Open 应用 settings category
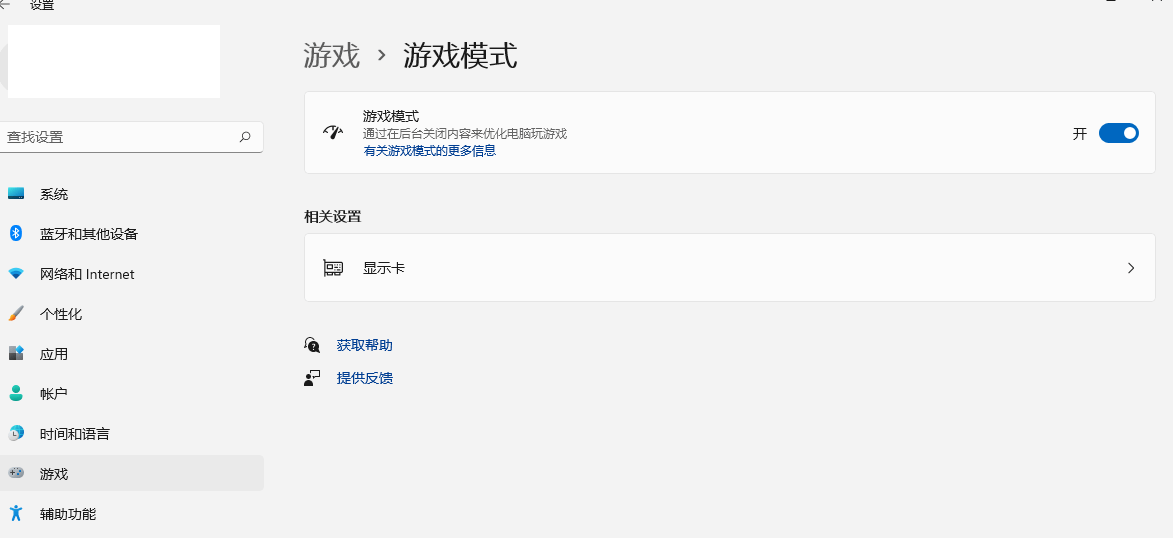 click(x=132, y=353)
